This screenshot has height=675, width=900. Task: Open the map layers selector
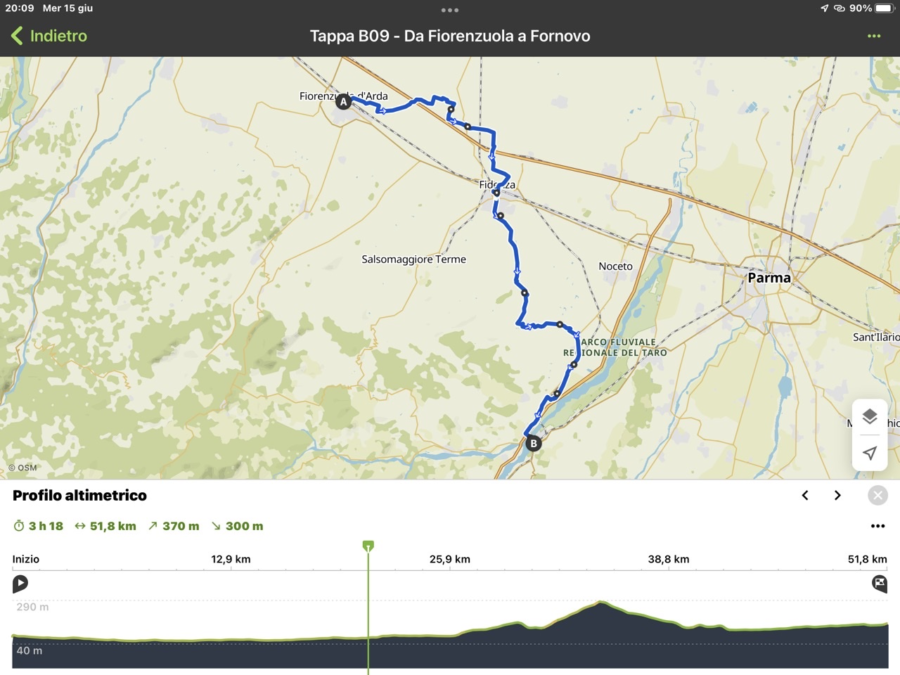(x=869, y=417)
